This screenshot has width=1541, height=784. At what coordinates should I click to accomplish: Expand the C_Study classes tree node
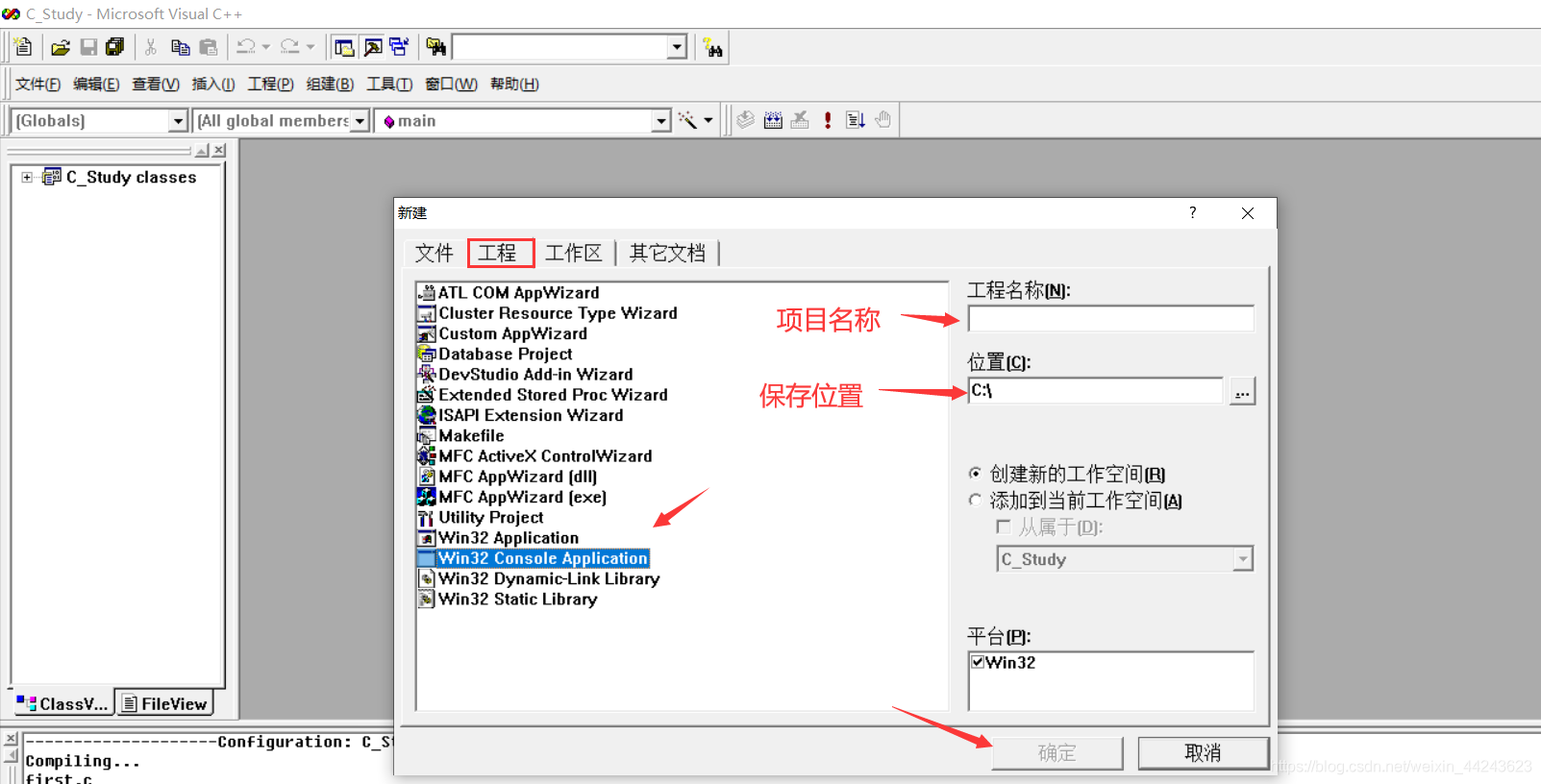pos(27,177)
